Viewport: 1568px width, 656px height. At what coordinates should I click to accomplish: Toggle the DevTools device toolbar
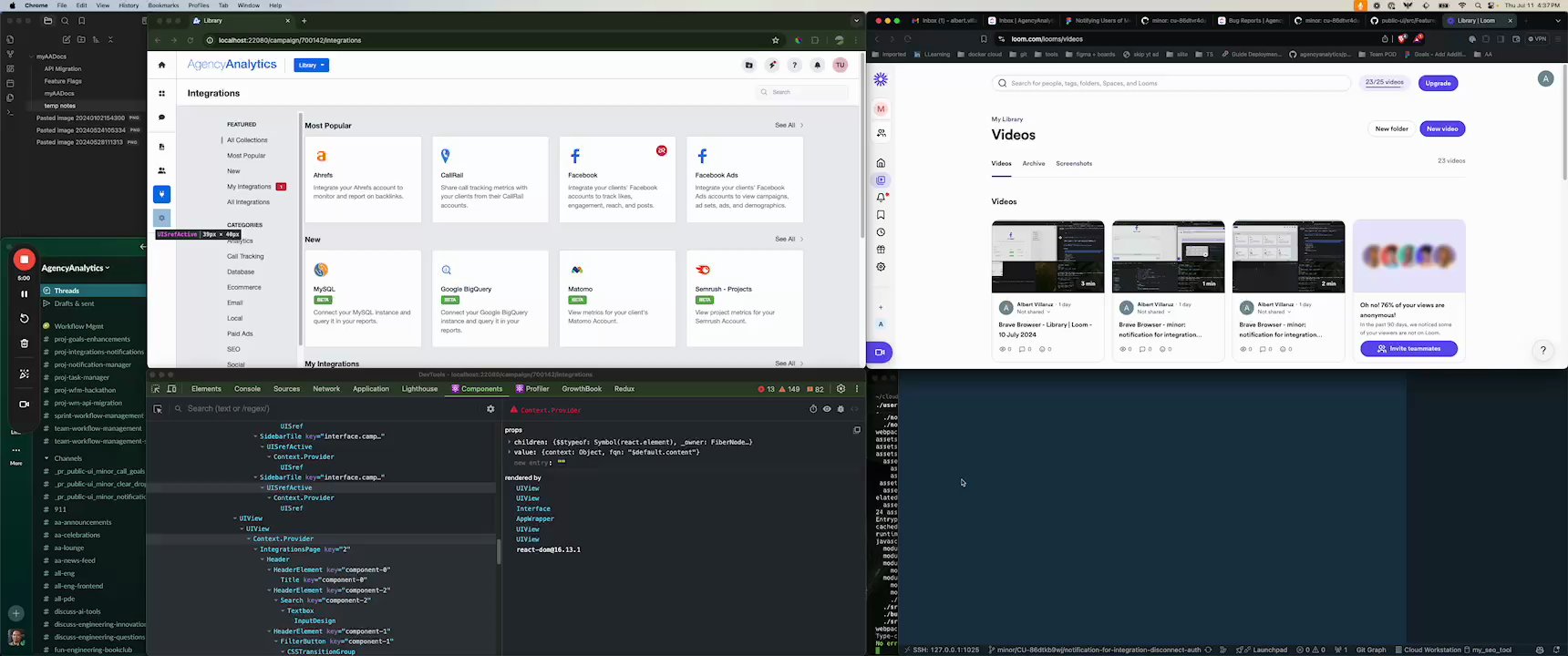click(x=171, y=389)
